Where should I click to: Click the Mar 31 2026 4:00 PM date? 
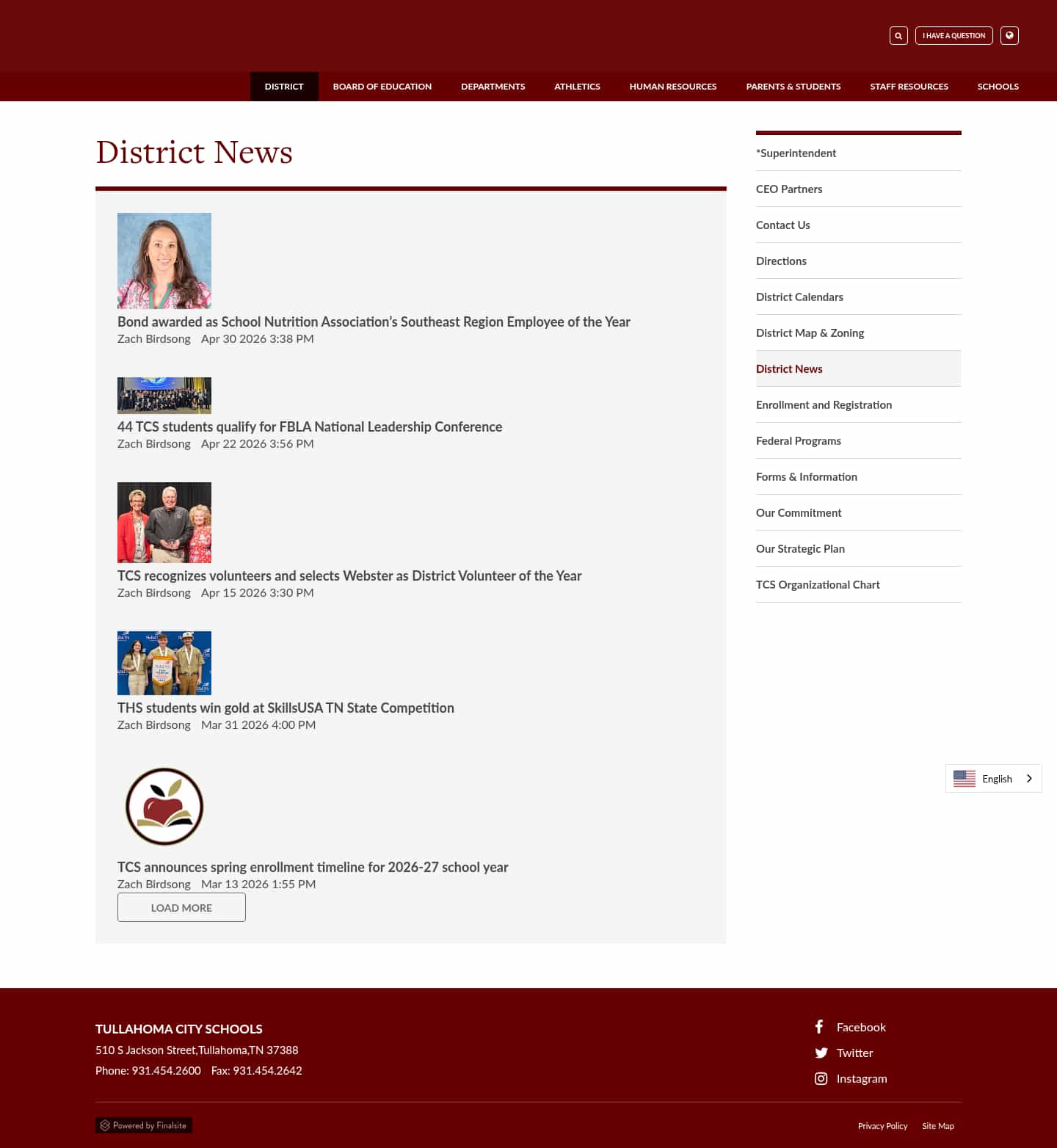tap(258, 724)
